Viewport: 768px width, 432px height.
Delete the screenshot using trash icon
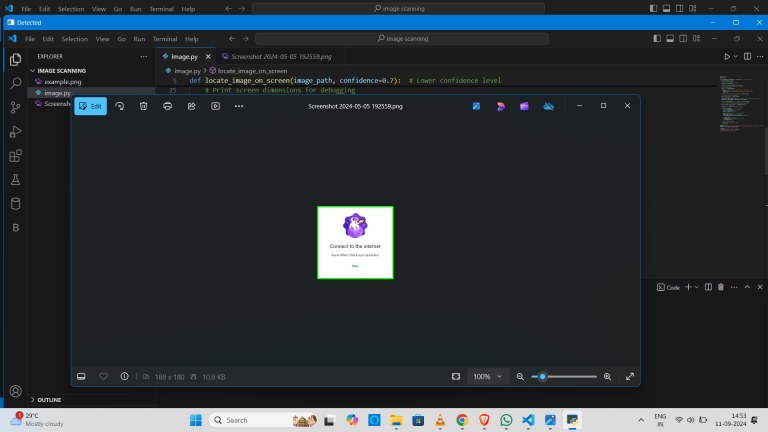144,106
